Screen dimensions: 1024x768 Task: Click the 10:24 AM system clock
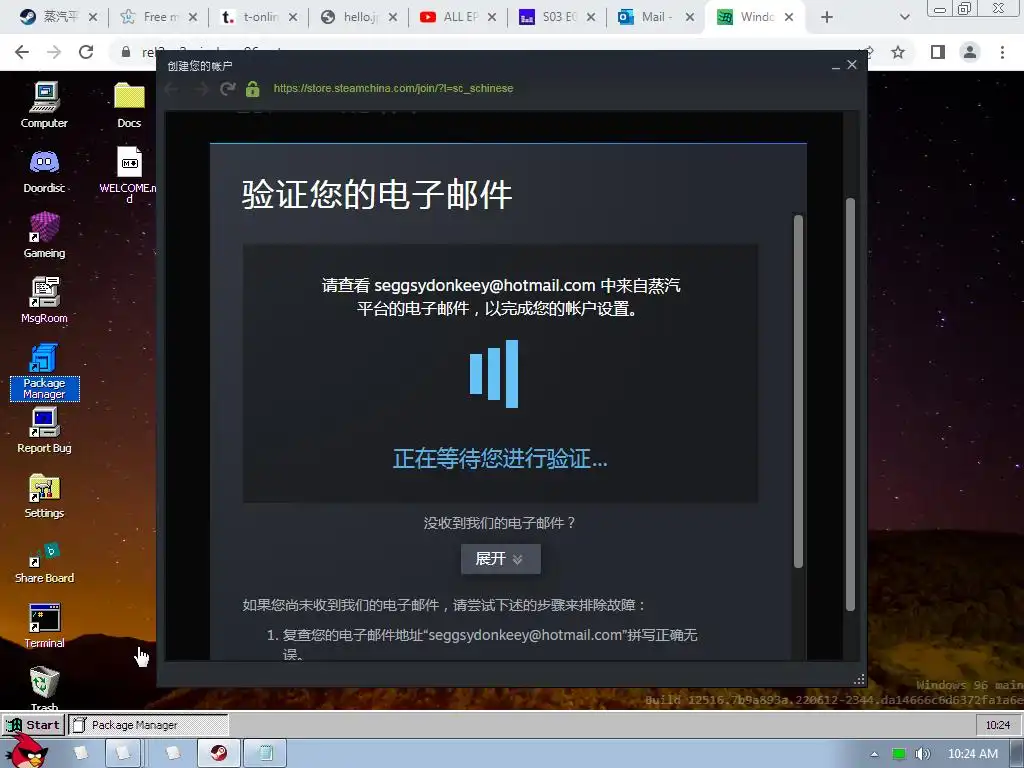972,754
